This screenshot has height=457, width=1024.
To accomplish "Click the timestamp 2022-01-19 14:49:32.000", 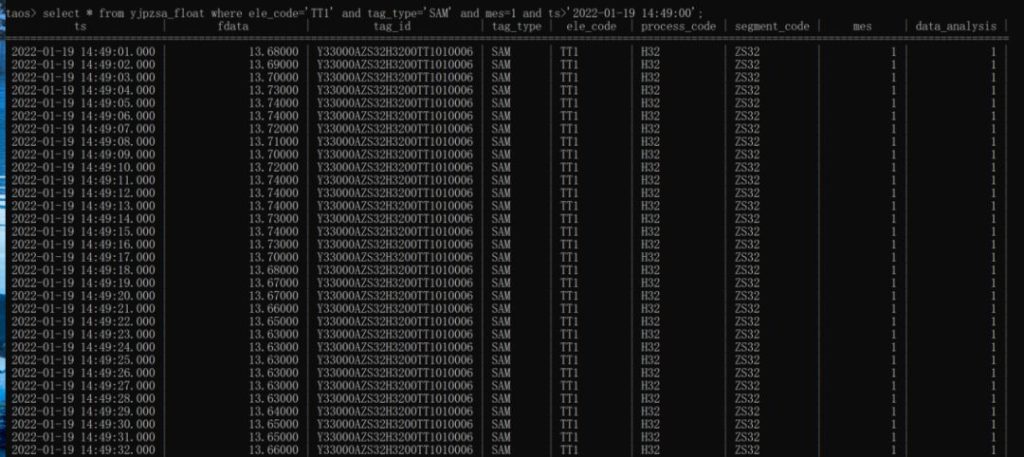I will 84,450.
